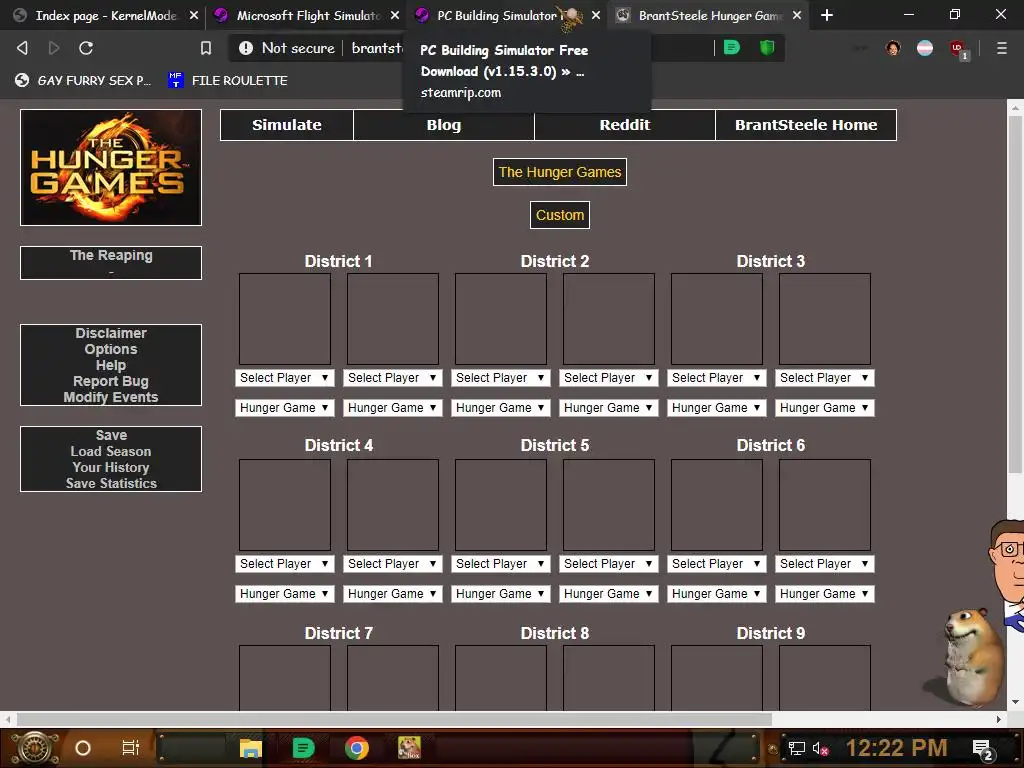Viewport: 1024px width, 768px height.
Task: Open District 4 second Hunger Game dropdown
Action: (392, 594)
